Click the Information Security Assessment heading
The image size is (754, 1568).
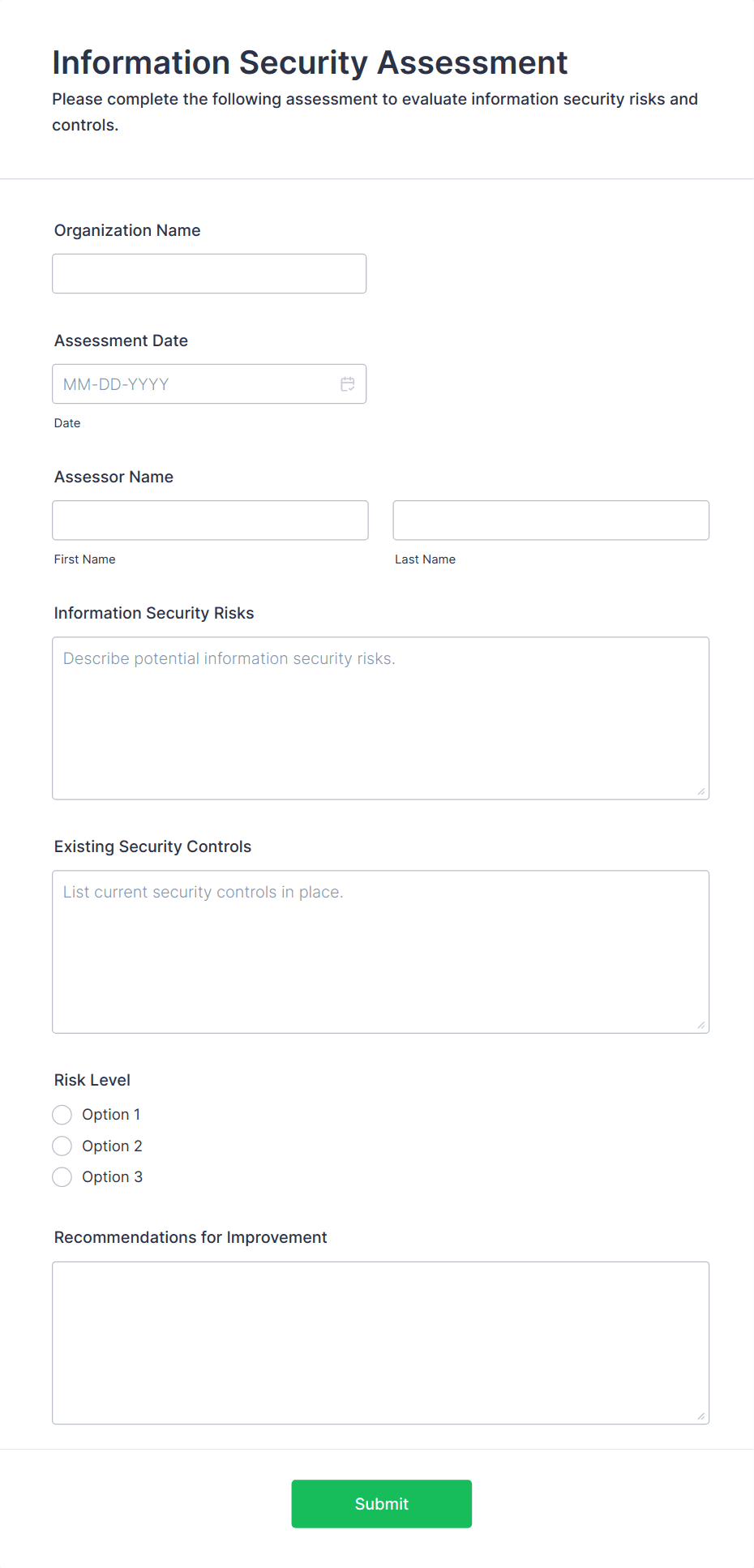pyautogui.click(x=310, y=62)
